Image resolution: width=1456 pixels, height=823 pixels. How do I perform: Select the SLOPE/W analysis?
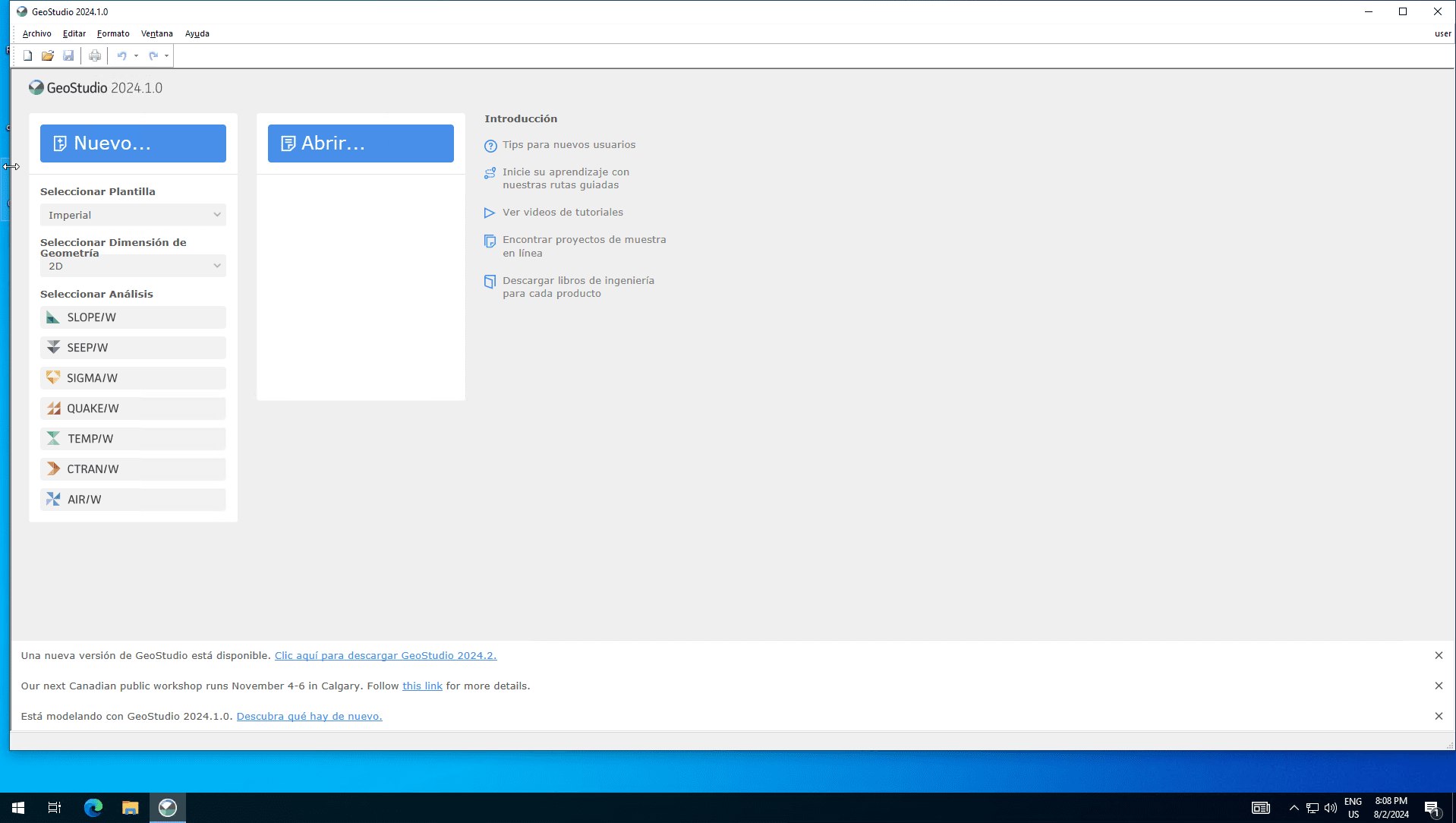[133, 317]
